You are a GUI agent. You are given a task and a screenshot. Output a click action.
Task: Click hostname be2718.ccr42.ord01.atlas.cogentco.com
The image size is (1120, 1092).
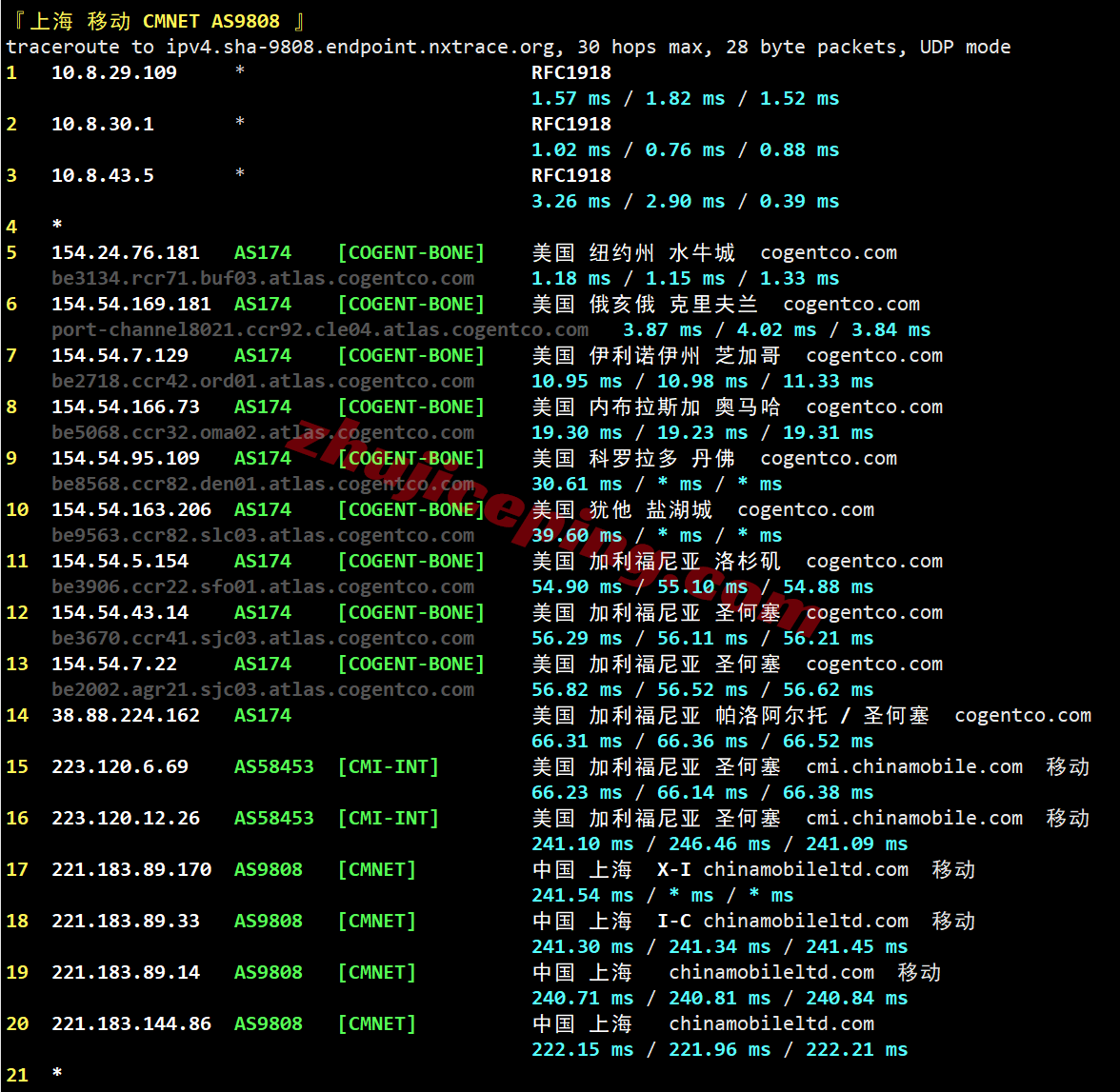pos(263,382)
